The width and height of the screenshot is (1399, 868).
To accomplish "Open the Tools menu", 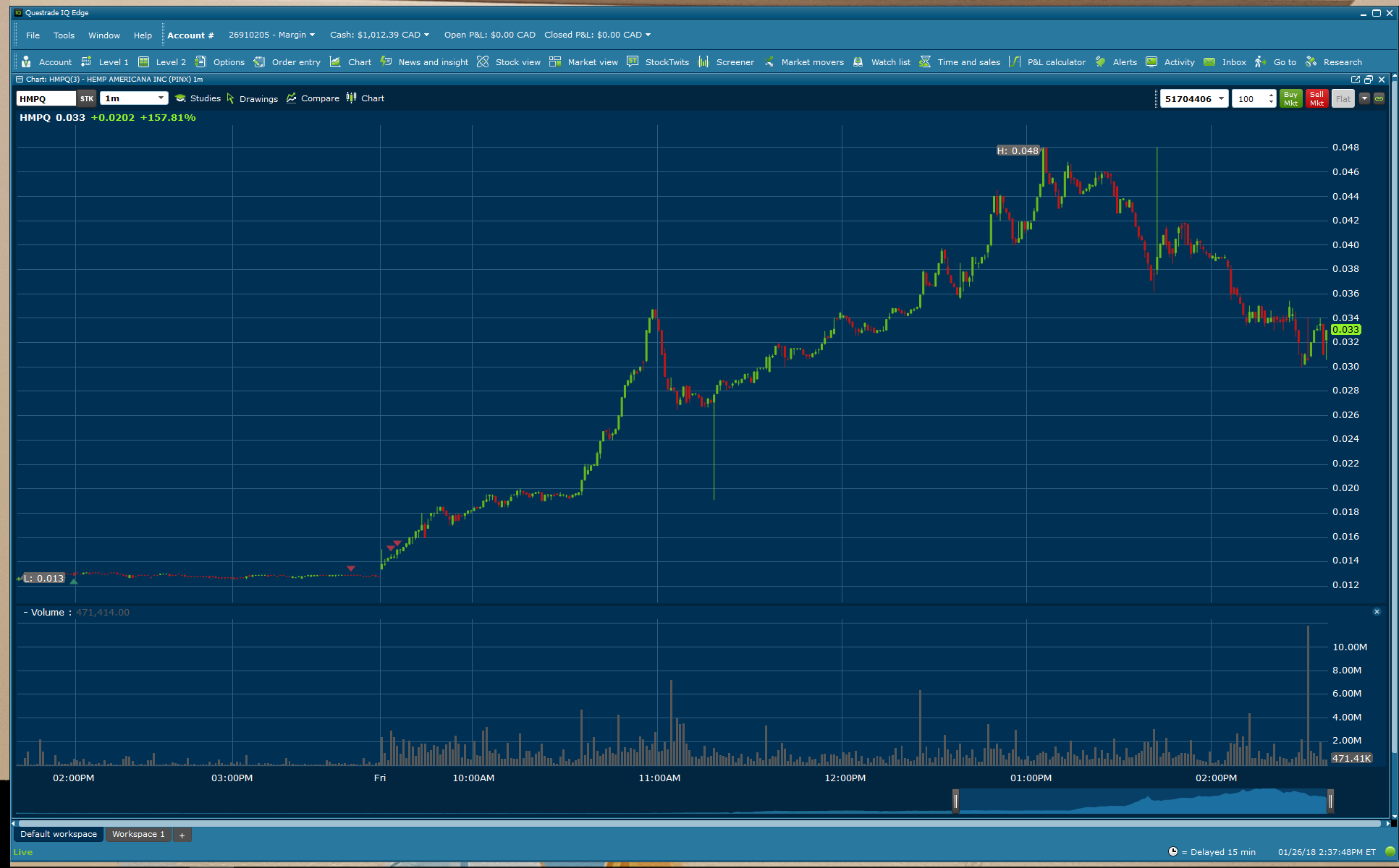I will 64,35.
